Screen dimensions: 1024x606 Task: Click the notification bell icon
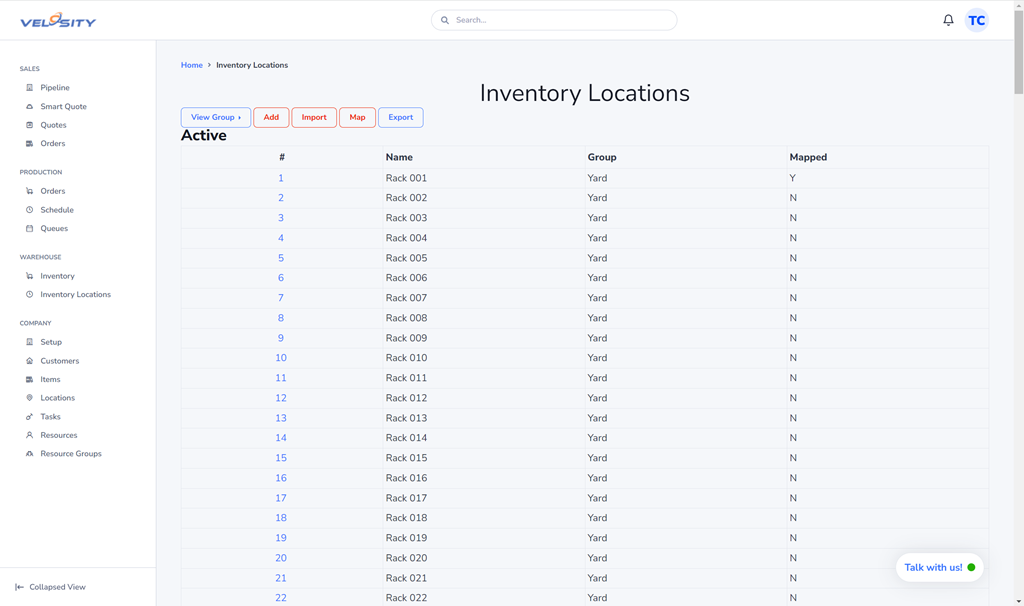coord(948,20)
